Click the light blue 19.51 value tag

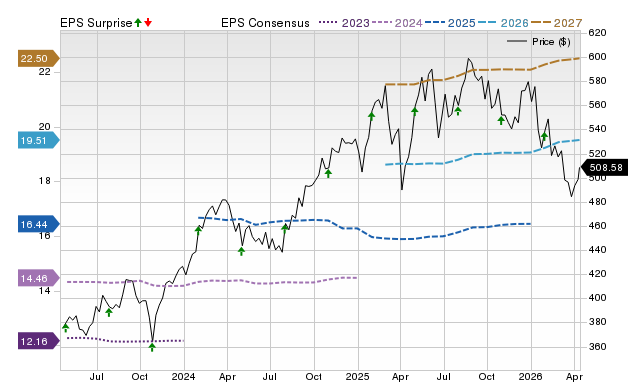pos(38,141)
